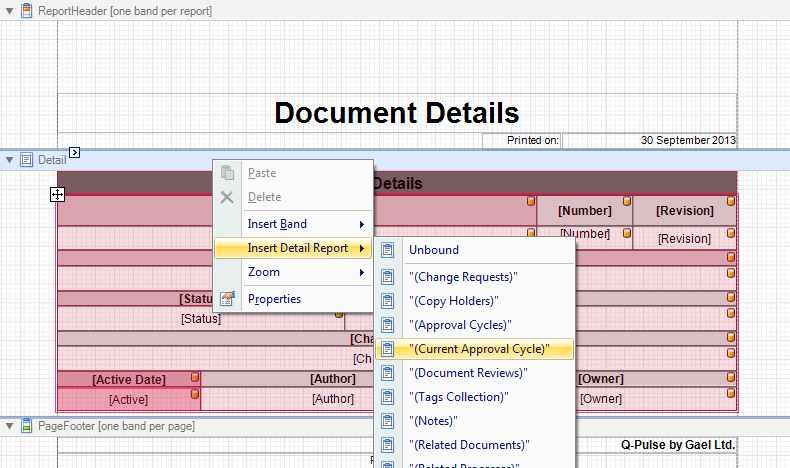
Task: Click data-binding marker on [Revision] header cell
Action: click(x=731, y=201)
